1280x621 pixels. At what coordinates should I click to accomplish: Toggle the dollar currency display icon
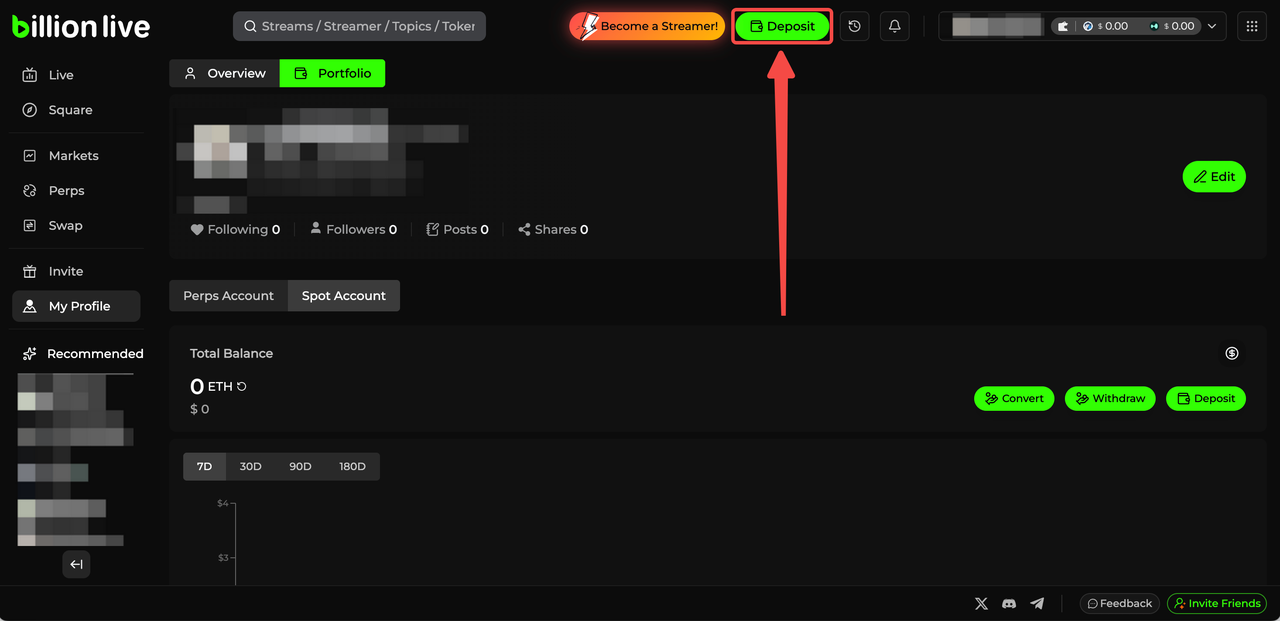(1232, 353)
